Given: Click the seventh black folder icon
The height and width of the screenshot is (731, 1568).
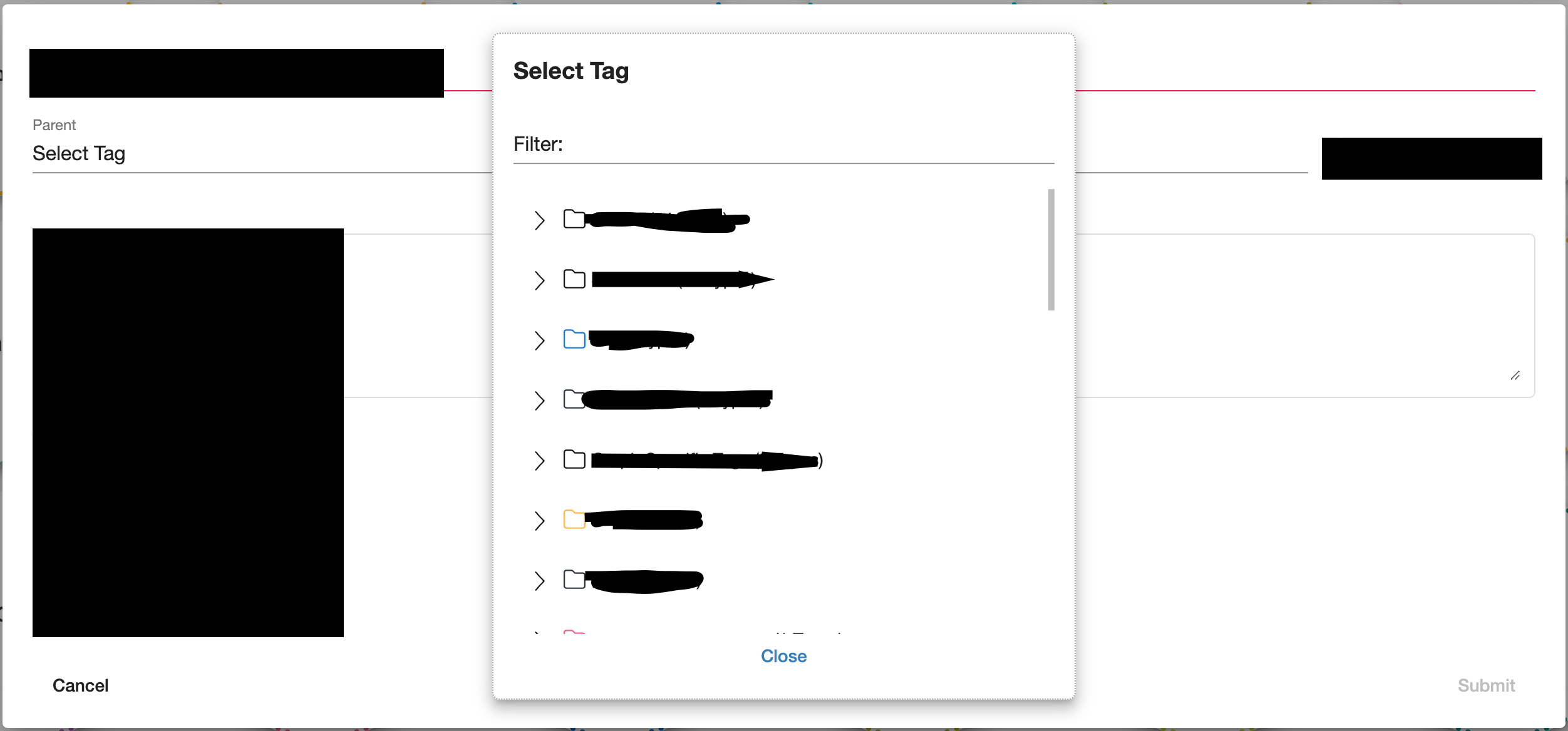Looking at the screenshot, I should pos(574,580).
